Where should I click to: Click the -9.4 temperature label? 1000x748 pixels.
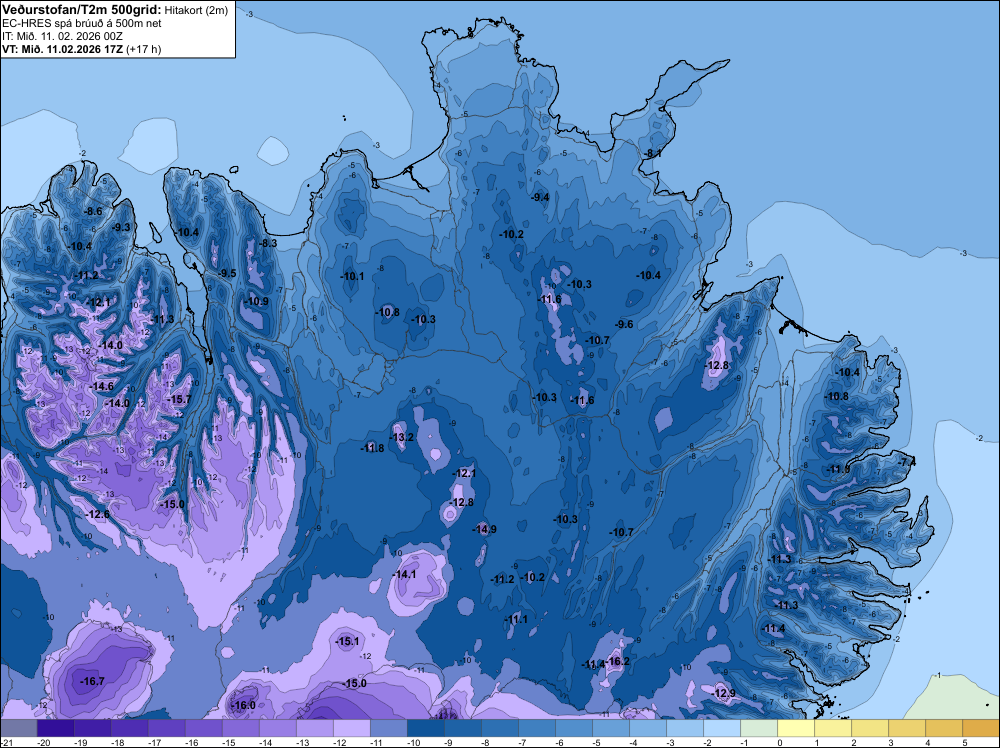tap(540, 197)
